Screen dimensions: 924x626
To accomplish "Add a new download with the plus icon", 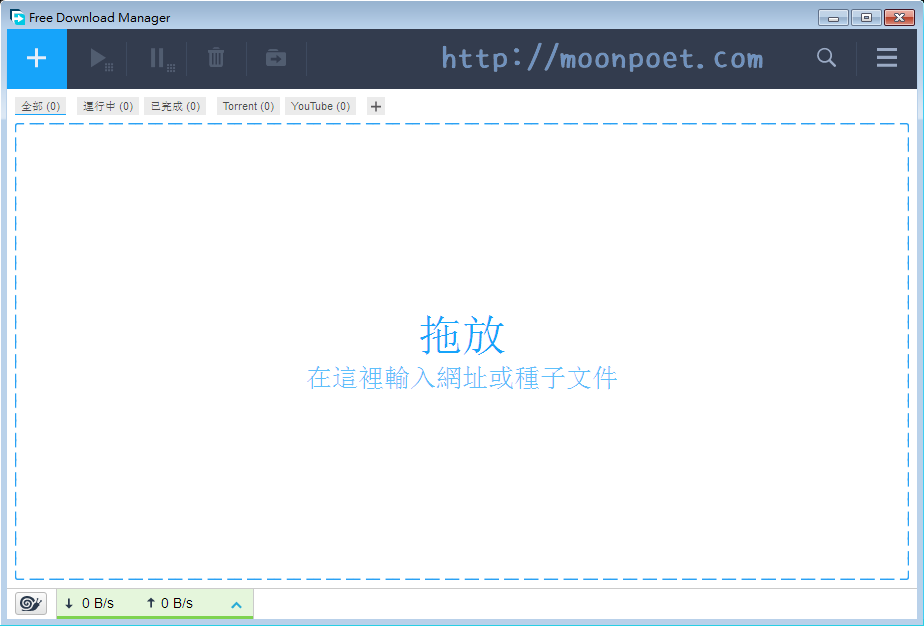I will point(36,58).
